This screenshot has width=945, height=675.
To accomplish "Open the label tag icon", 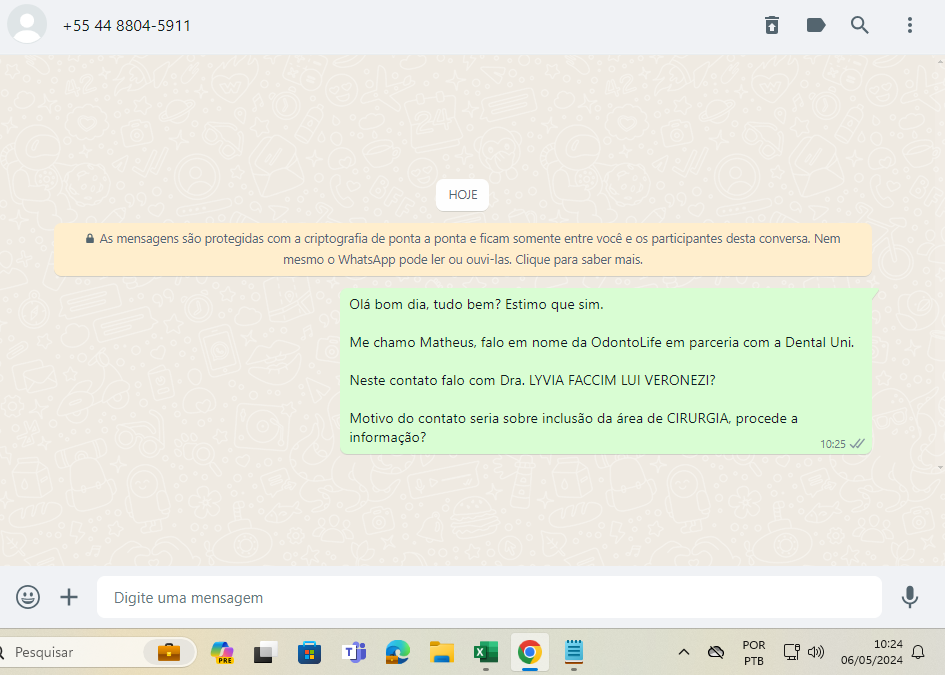I will (815, 25).
